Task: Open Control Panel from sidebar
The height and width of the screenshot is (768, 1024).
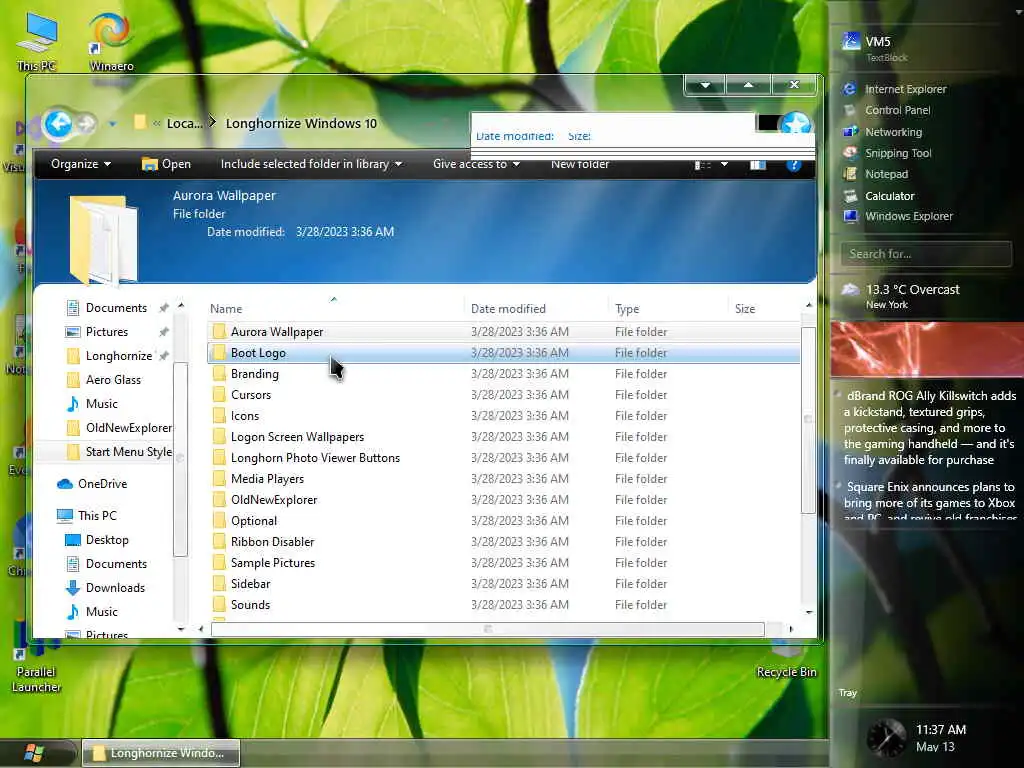Action: (887, 110)
